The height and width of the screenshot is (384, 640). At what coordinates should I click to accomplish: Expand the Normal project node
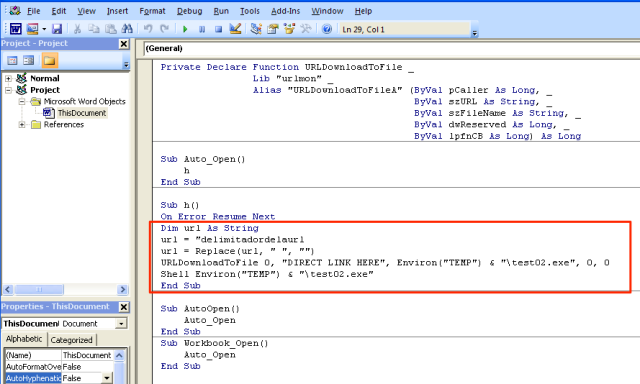pyautogui.click(x=8, y=78)
